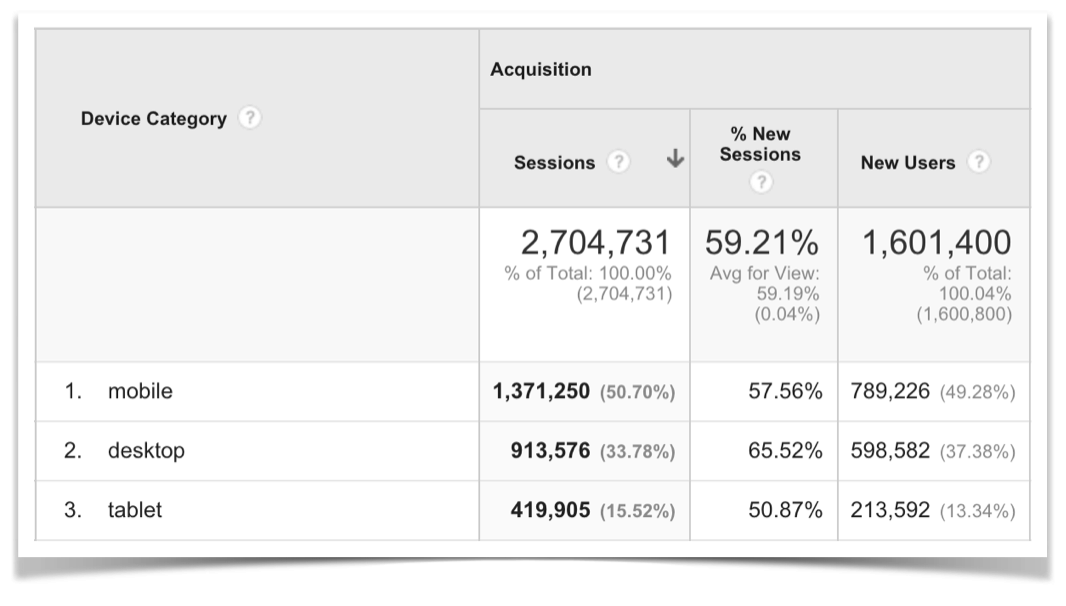Select mobile sessions cell 1,371,250

(x=541, y=392)
